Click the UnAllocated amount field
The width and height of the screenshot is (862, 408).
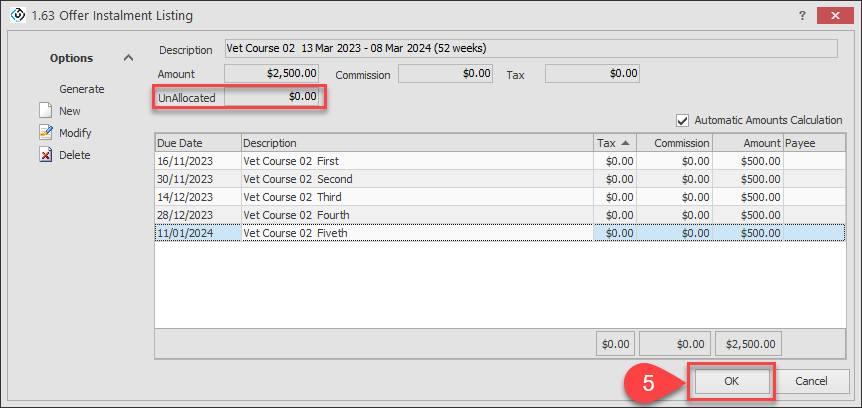(272, 97)
